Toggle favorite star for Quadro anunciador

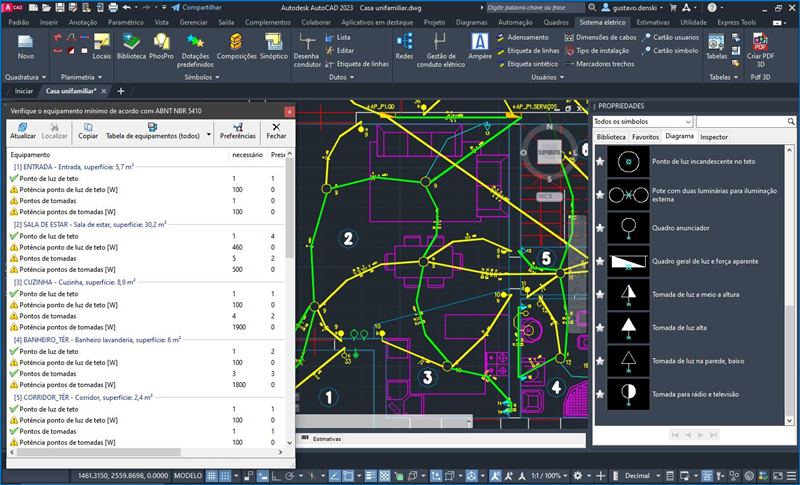600,226
